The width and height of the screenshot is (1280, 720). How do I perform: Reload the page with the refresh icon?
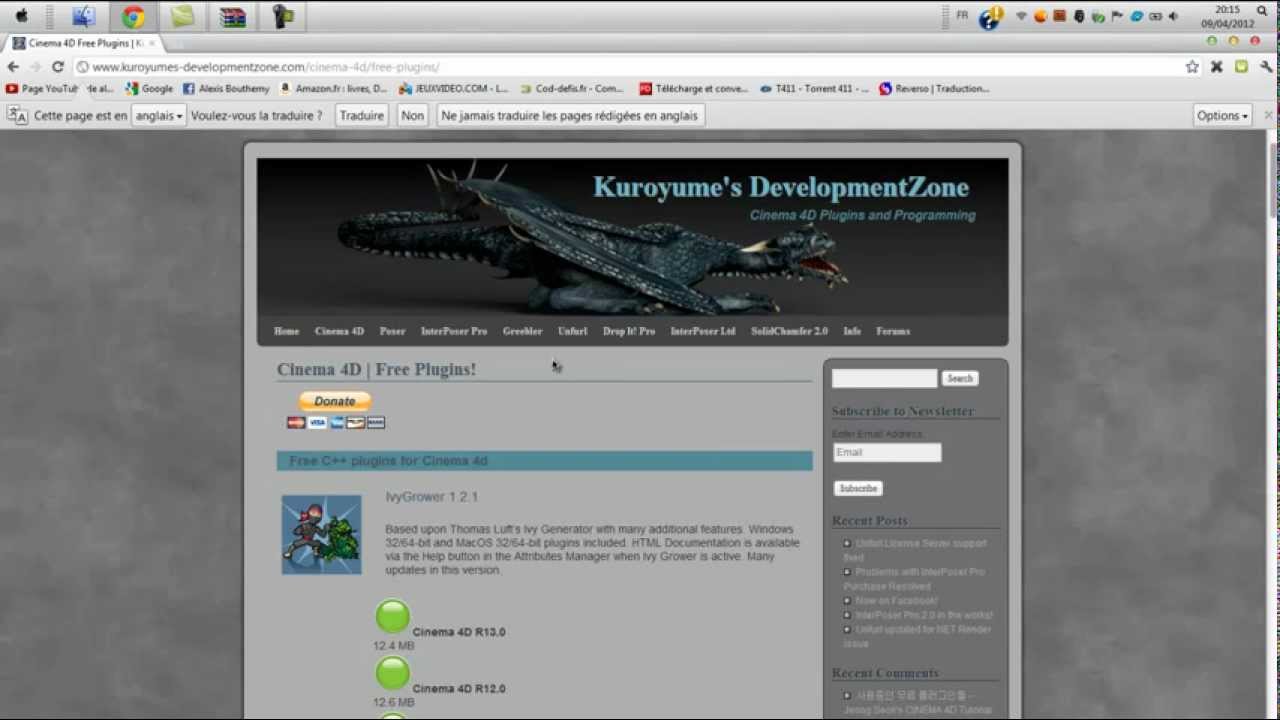(x=58, y=67)
